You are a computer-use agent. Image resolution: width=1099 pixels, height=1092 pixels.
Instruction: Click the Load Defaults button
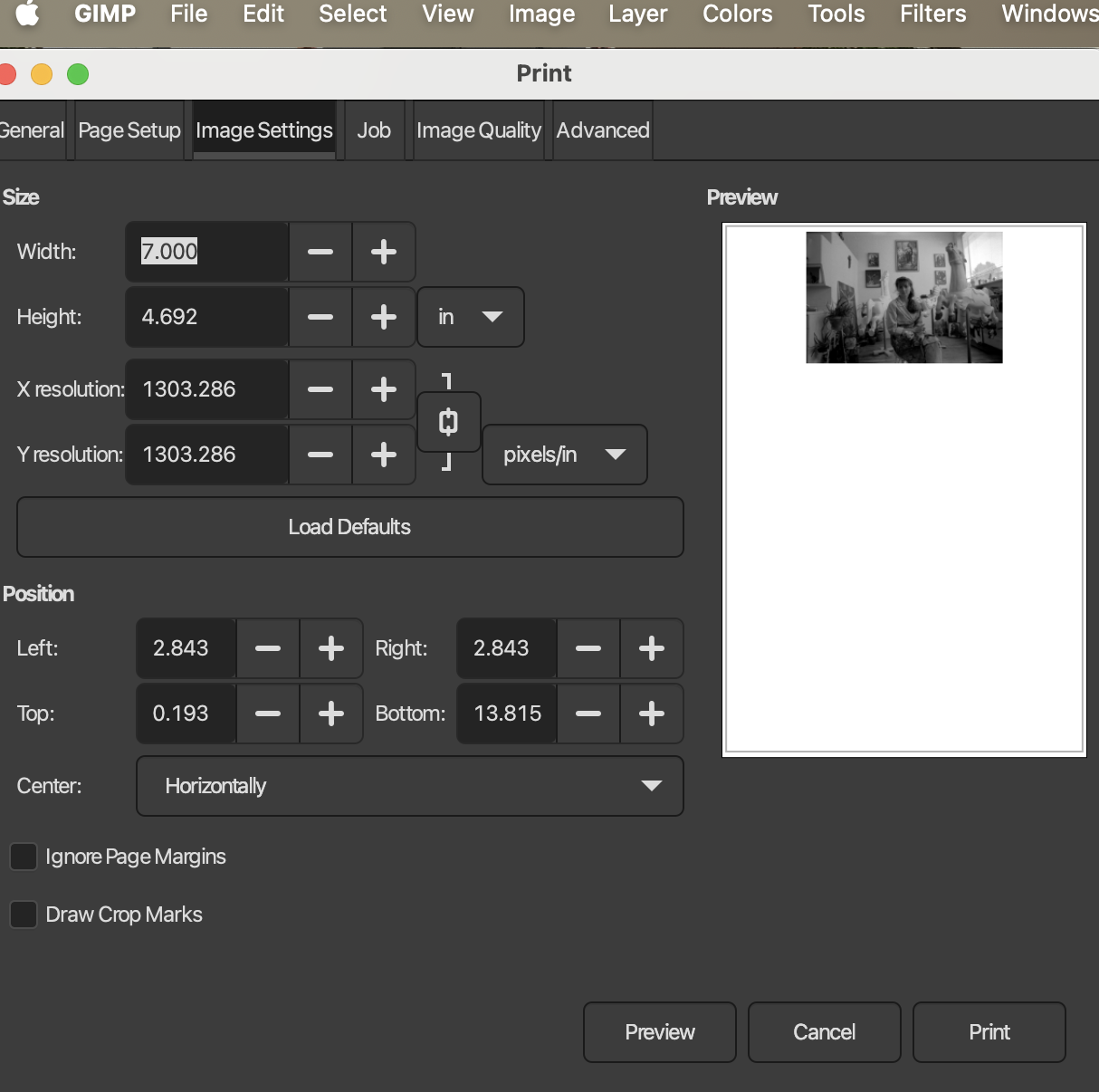349,527
